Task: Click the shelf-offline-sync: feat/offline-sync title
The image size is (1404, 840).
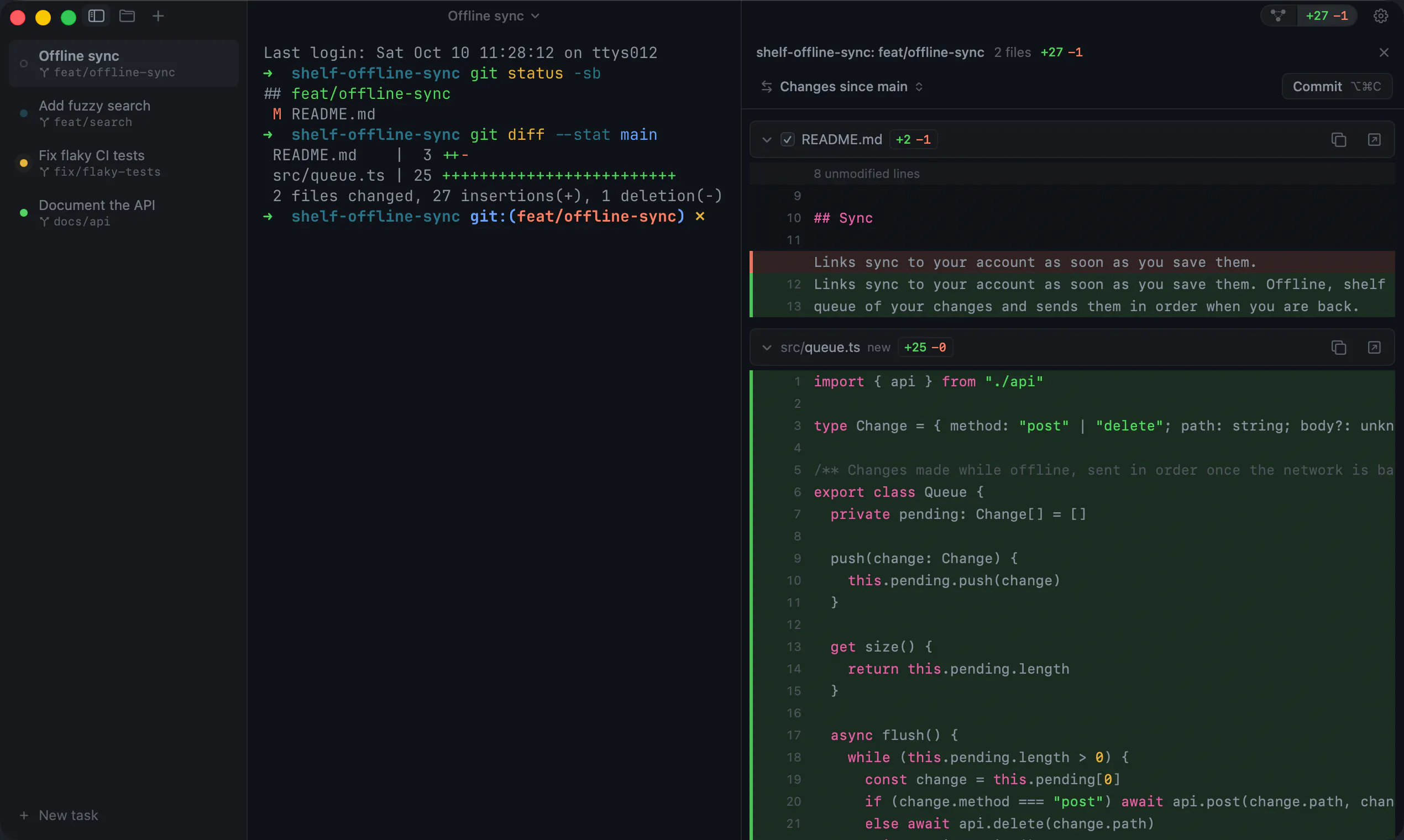Action: click(869, 52)
